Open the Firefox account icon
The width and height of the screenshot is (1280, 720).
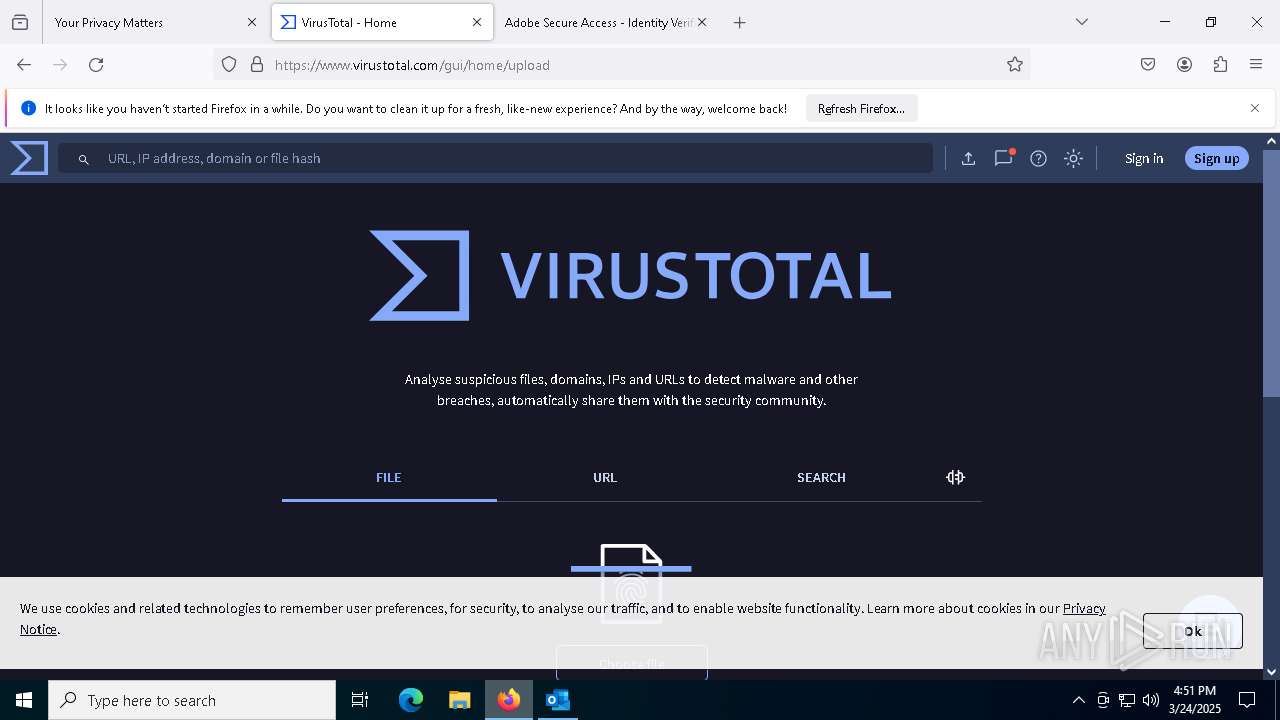pyautogui.click(x=1184, y=65)
